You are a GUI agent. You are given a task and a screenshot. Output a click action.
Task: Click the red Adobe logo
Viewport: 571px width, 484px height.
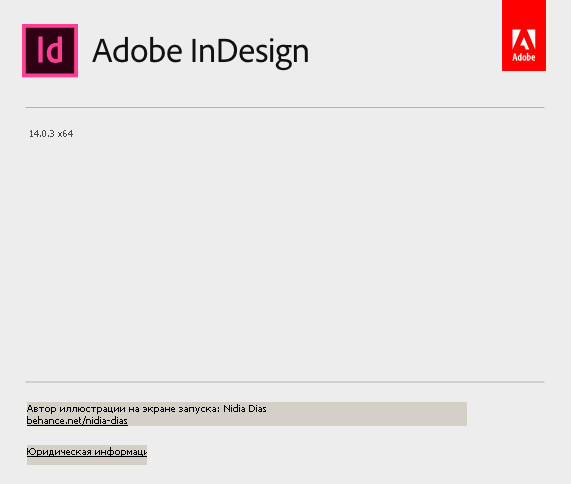[524, 35]
